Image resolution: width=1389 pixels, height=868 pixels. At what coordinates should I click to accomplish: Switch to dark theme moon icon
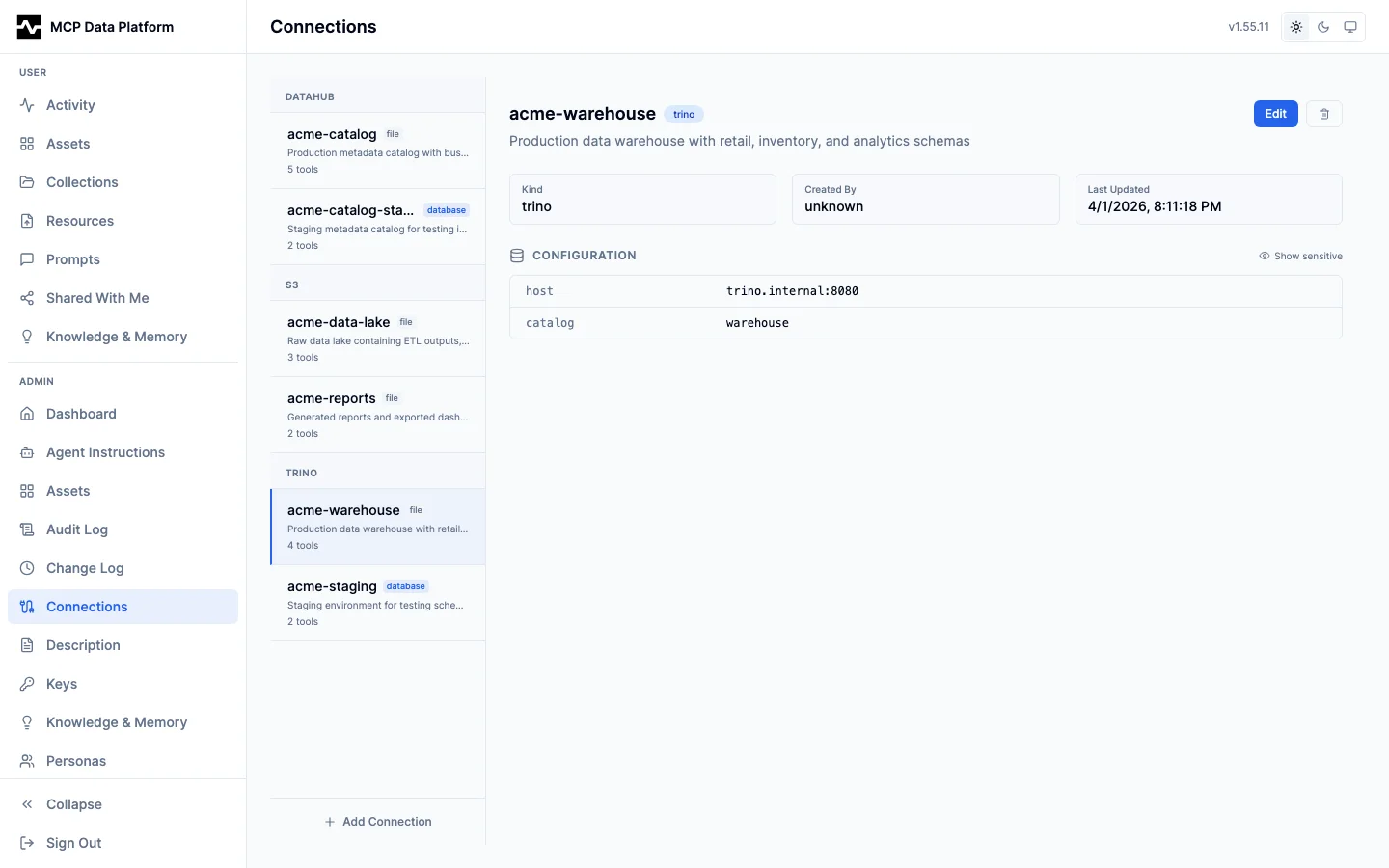click(x=1323, y=27)
